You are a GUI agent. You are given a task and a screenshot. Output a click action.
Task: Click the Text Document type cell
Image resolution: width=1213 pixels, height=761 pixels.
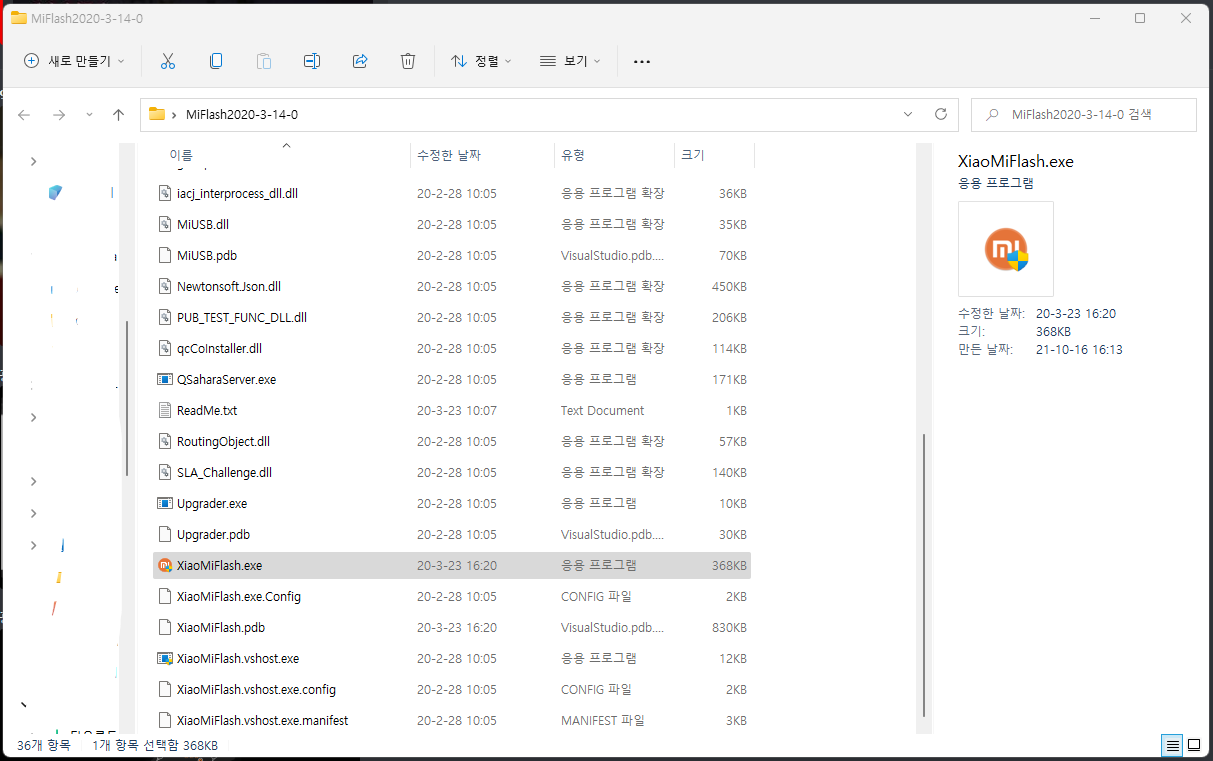coord(602,410)
